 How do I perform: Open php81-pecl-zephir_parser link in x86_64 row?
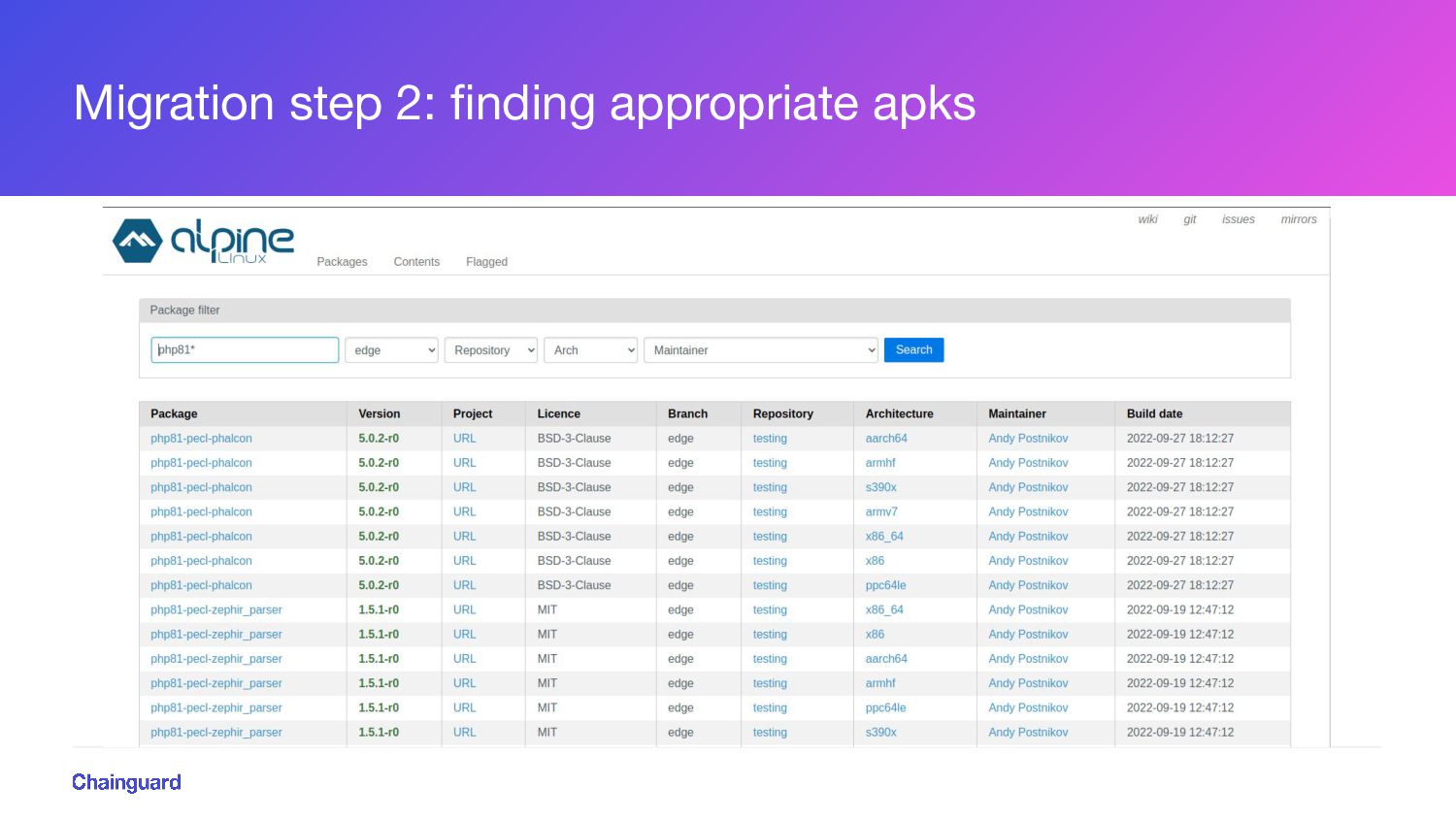point(216,609)
